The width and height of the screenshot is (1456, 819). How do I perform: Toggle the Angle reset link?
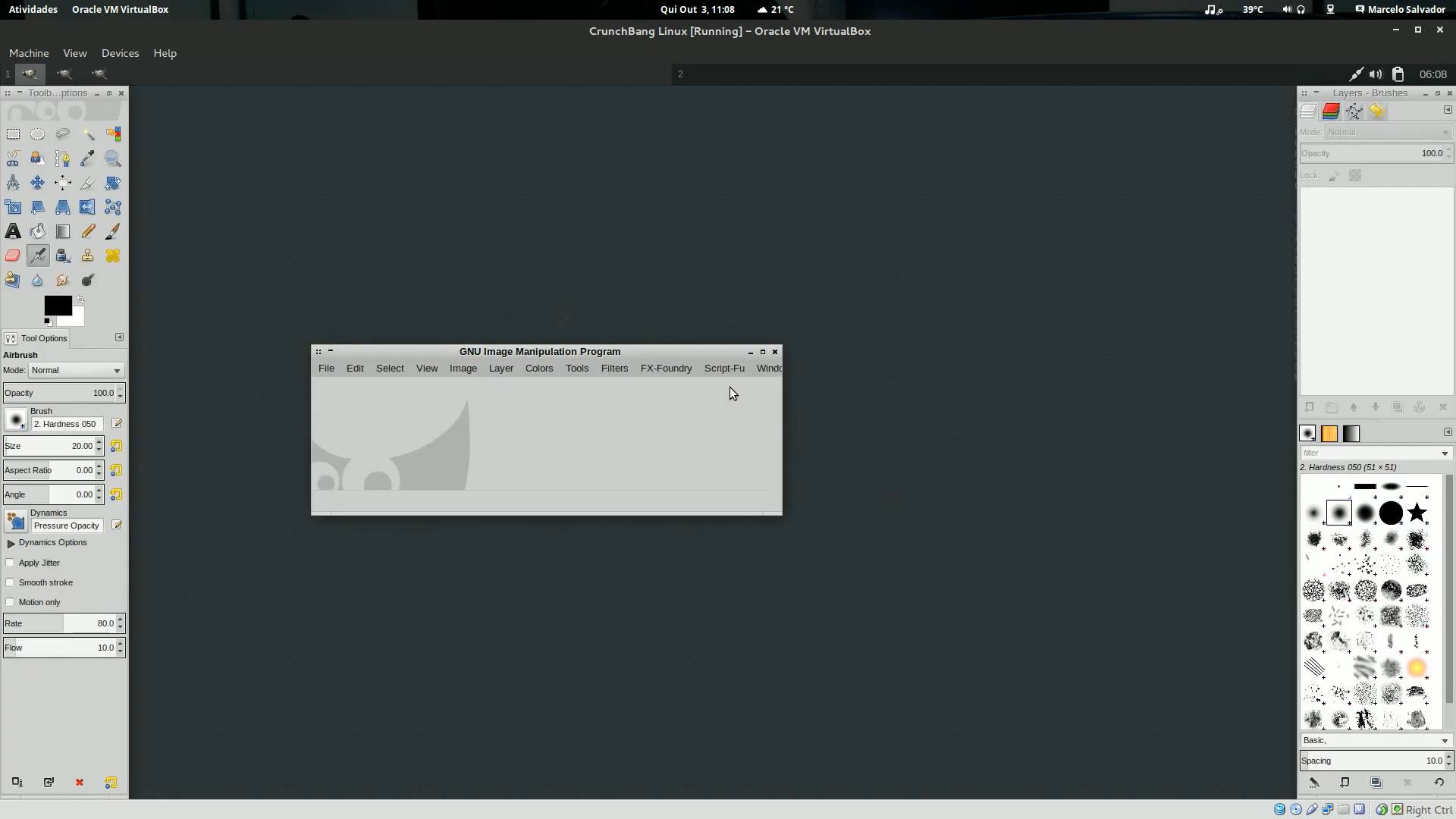coord(116,494)
